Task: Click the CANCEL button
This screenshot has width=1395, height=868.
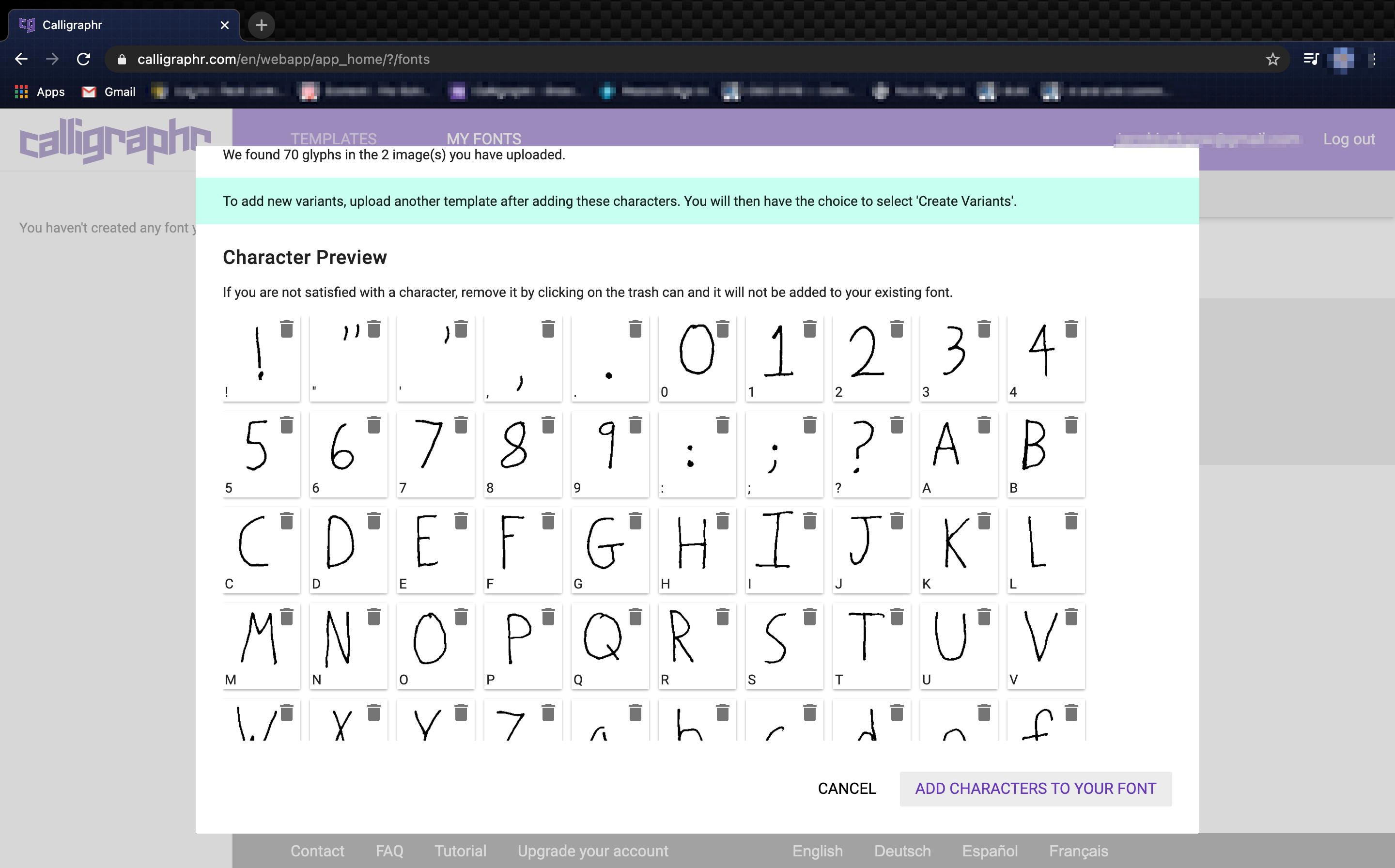Action: pyautogui.click(x=846, y=788)
